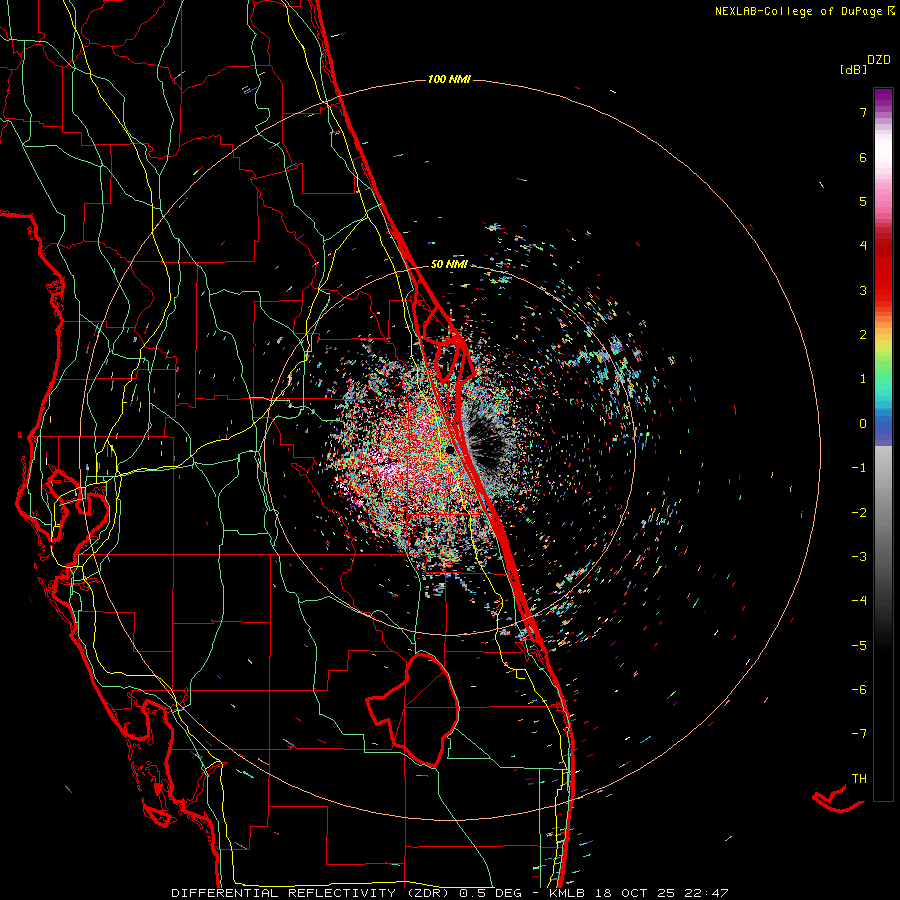Click the 50 NMI range ring label

449,264
